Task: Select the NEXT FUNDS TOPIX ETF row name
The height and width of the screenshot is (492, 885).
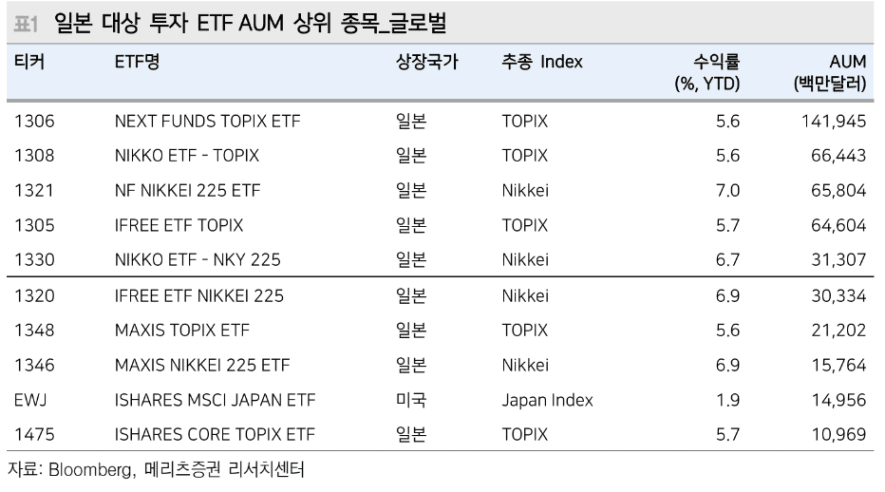Action: [208, 122]
